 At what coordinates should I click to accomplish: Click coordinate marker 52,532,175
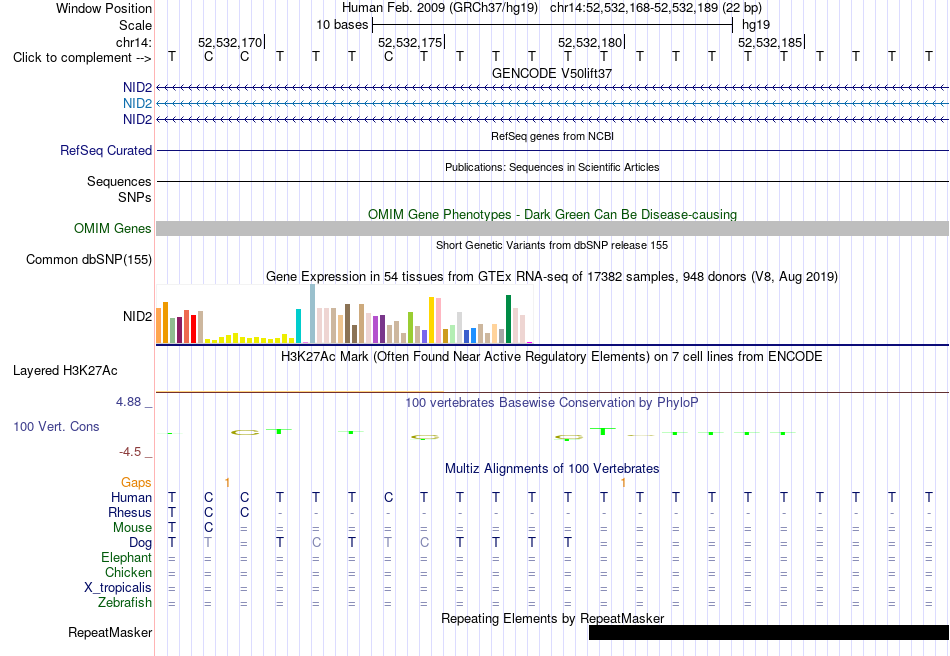410,42
